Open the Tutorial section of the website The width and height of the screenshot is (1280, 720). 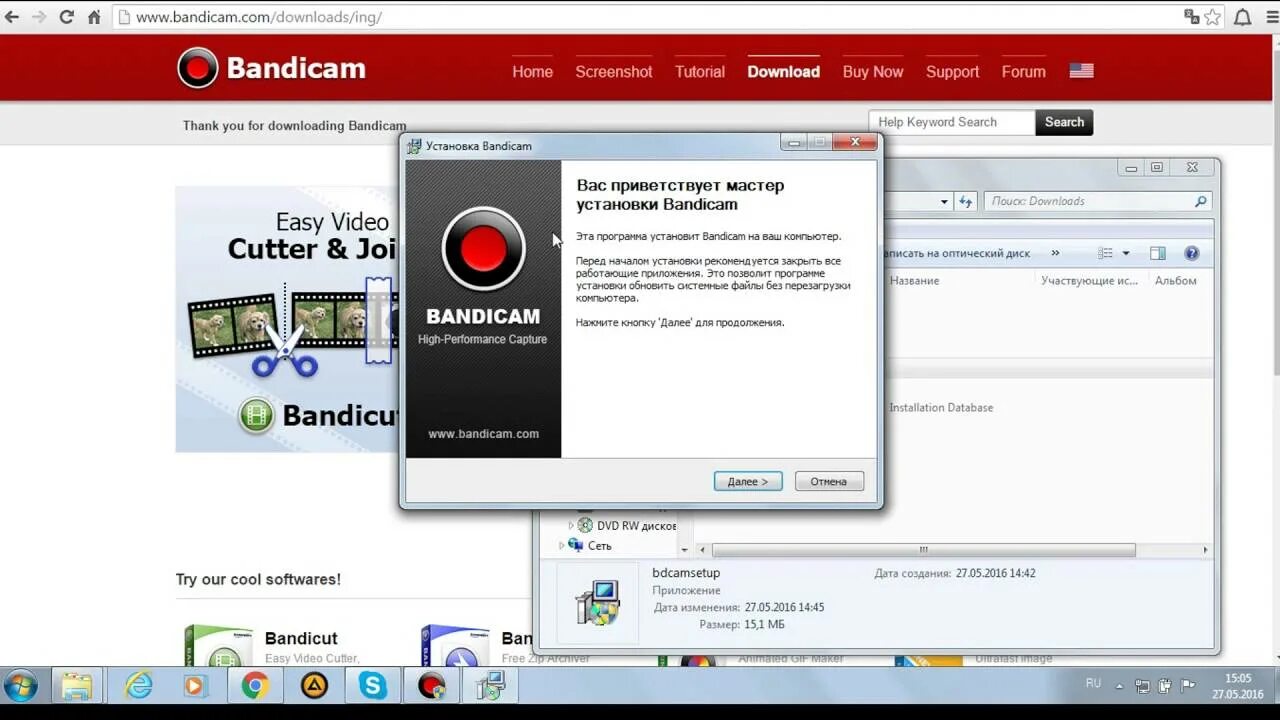699,71
